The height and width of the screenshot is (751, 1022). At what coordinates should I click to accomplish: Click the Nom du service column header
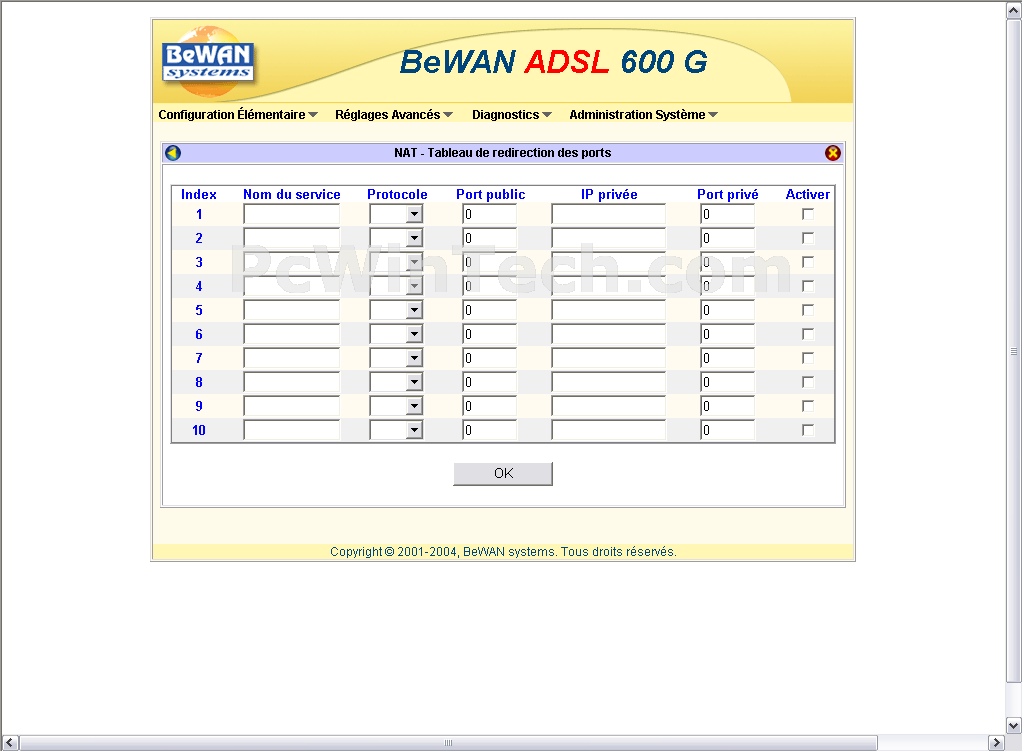[x=291, y=194]
